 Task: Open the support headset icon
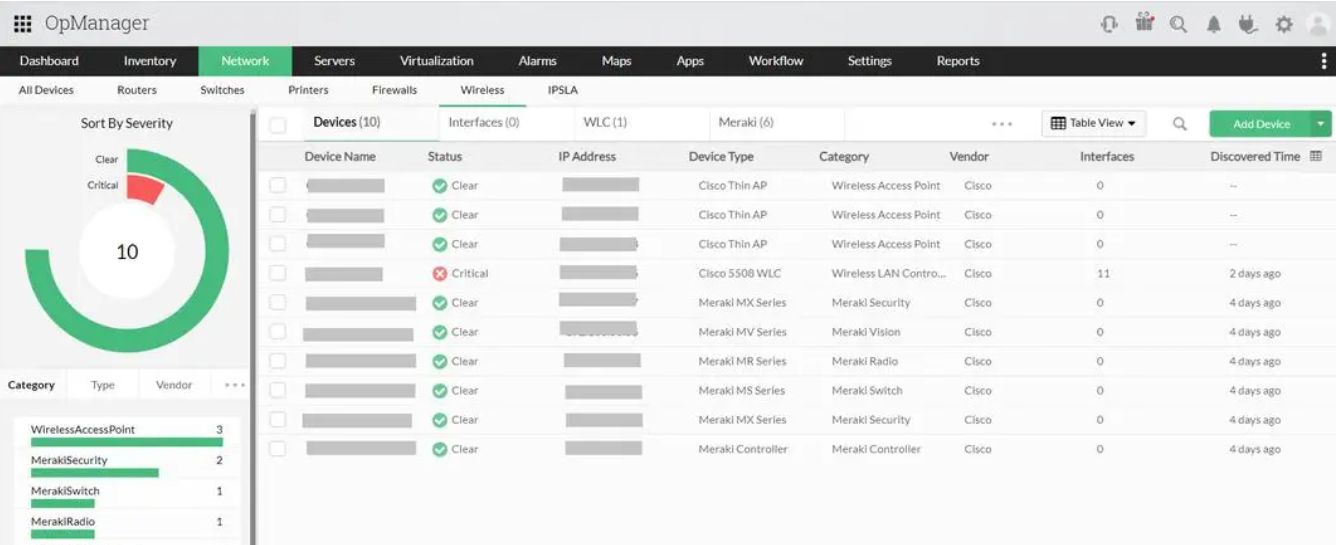tap(1109, 24)
